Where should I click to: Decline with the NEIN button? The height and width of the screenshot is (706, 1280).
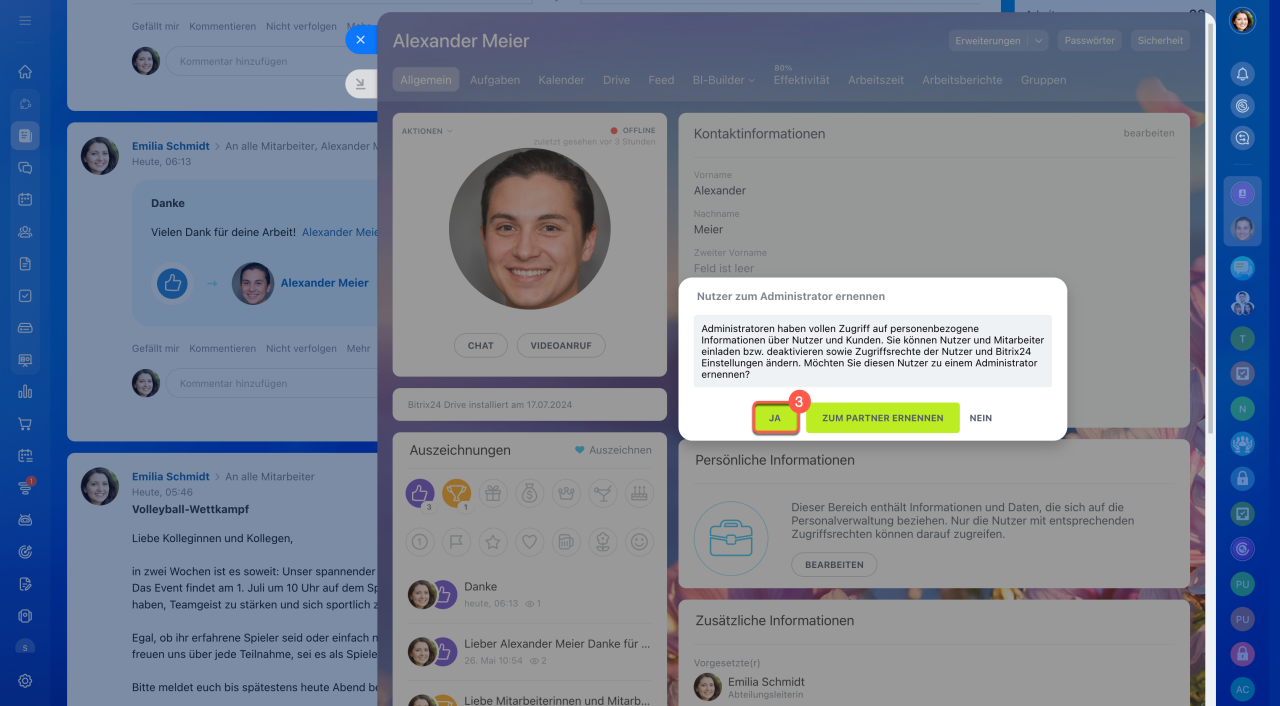point(981,418)
